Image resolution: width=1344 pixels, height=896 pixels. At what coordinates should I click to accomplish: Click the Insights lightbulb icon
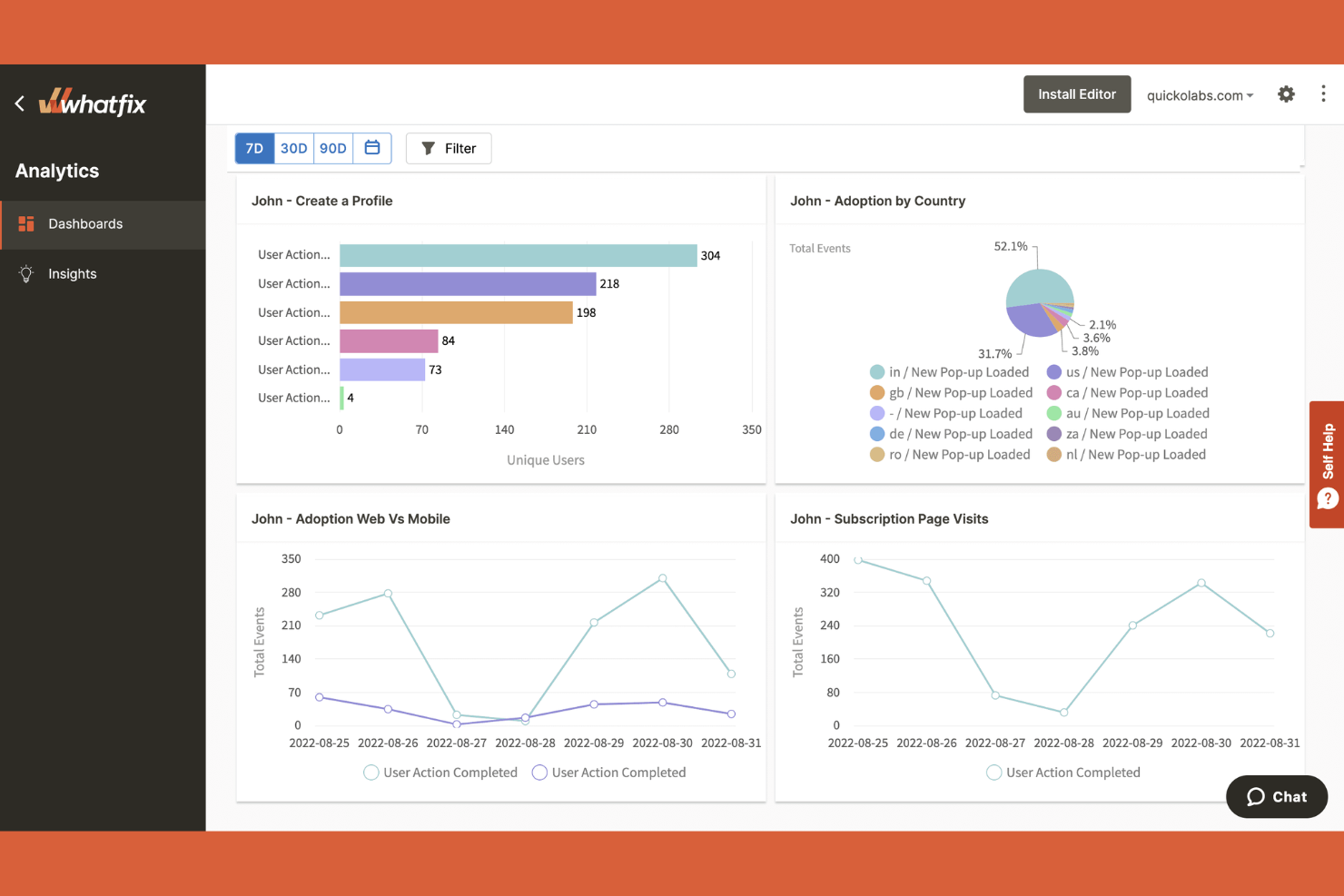[26, 274]
